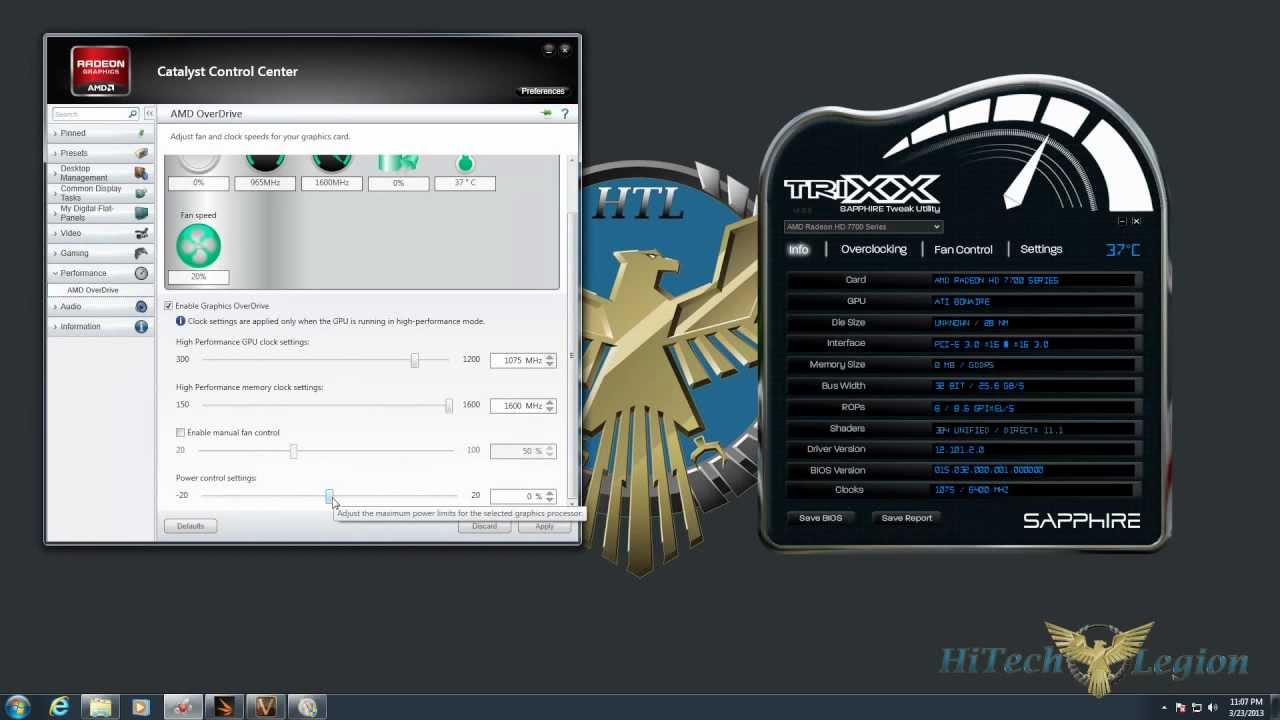The height and width of the screenshot is (720, 1280).
Task: Click the Common Display Tasks row icon
Action: point(141,193)
